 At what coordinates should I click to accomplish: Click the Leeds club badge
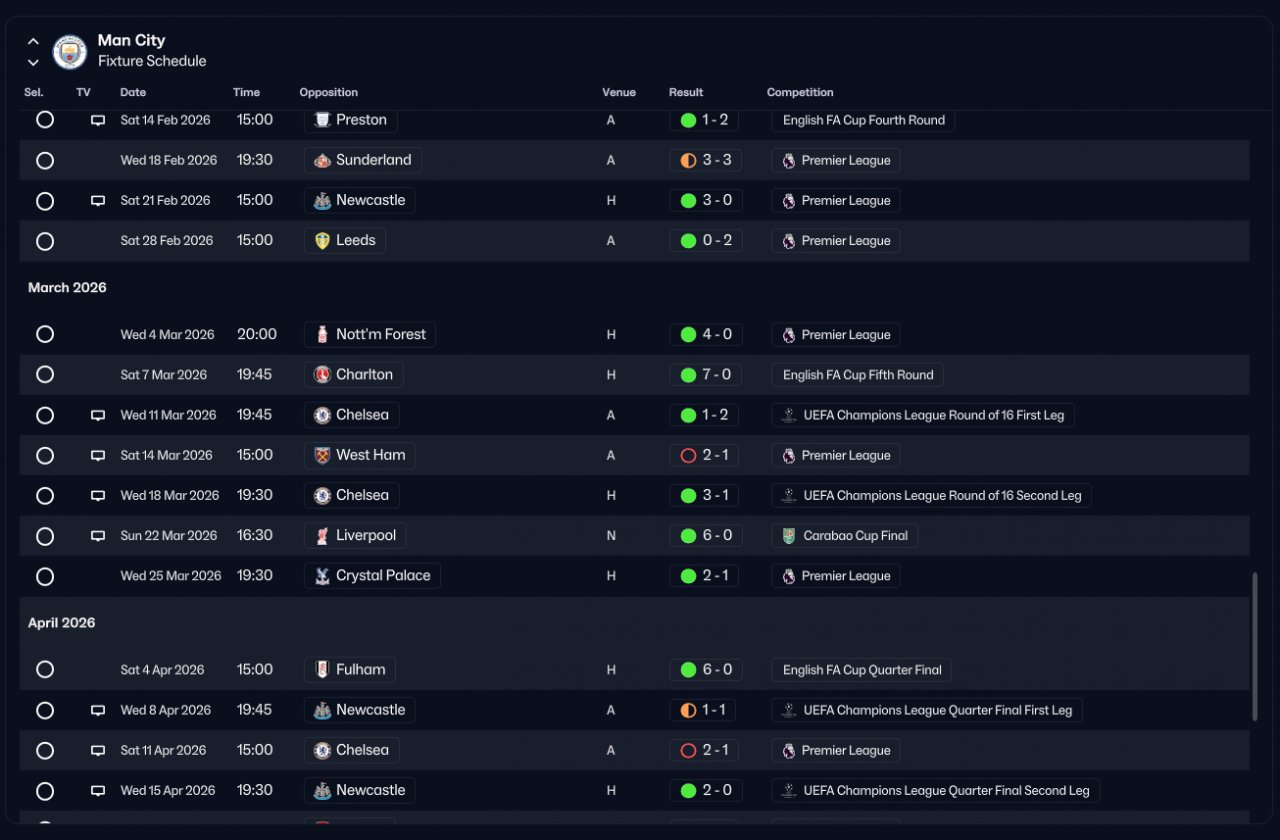(322, 241)
